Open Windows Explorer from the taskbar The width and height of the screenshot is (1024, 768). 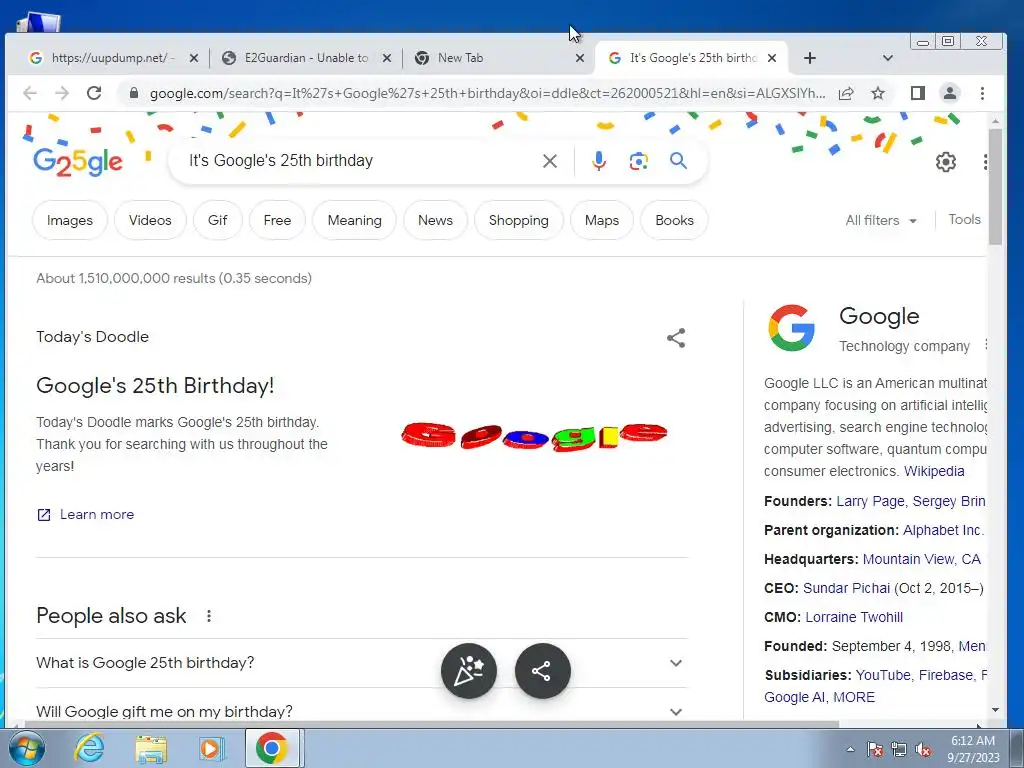pyautogui.click(x=151, y=749)
